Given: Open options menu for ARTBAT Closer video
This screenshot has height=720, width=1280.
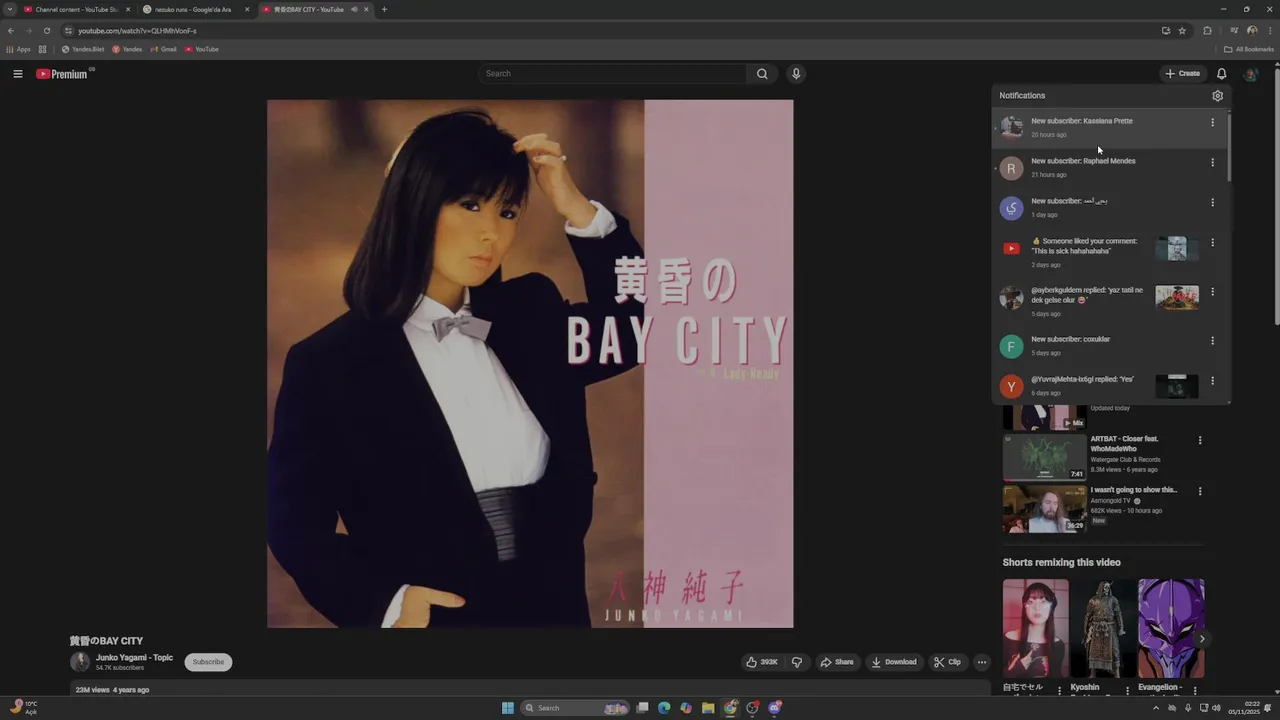Looking at the screenshot, I should (1200, 440).
